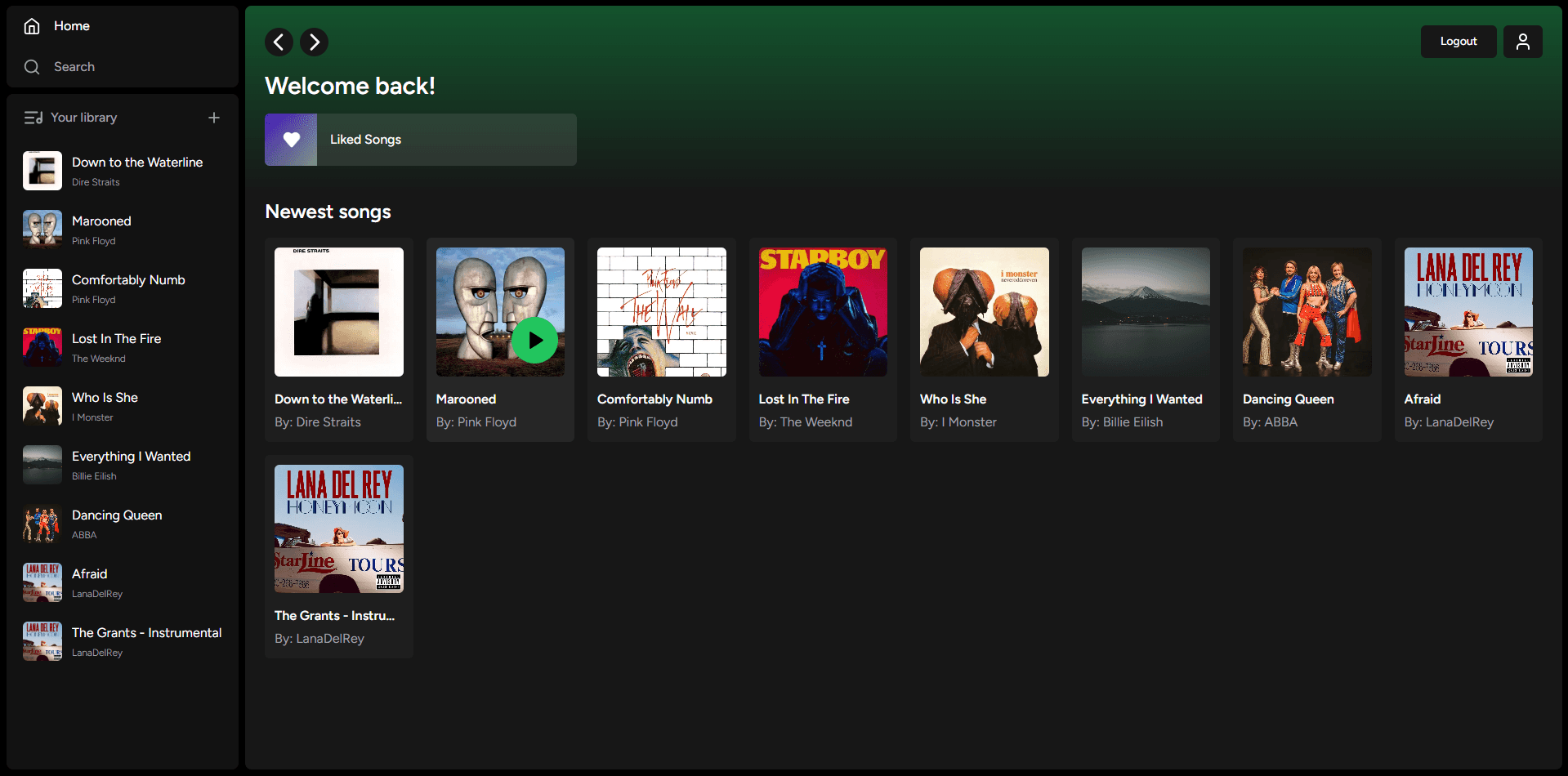Switch to the Liked Songs playlist
The width and height of the screenshot is (1568, 776).
click(x=419, y=139)
